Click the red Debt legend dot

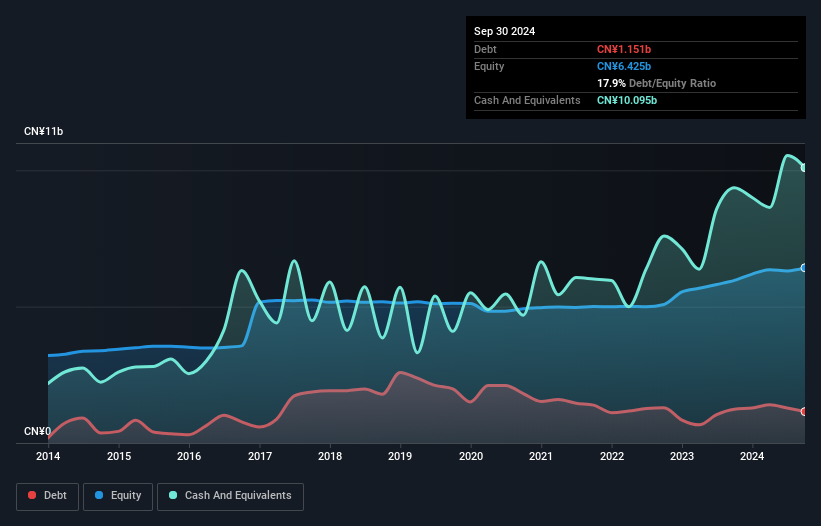pos(32,495)
